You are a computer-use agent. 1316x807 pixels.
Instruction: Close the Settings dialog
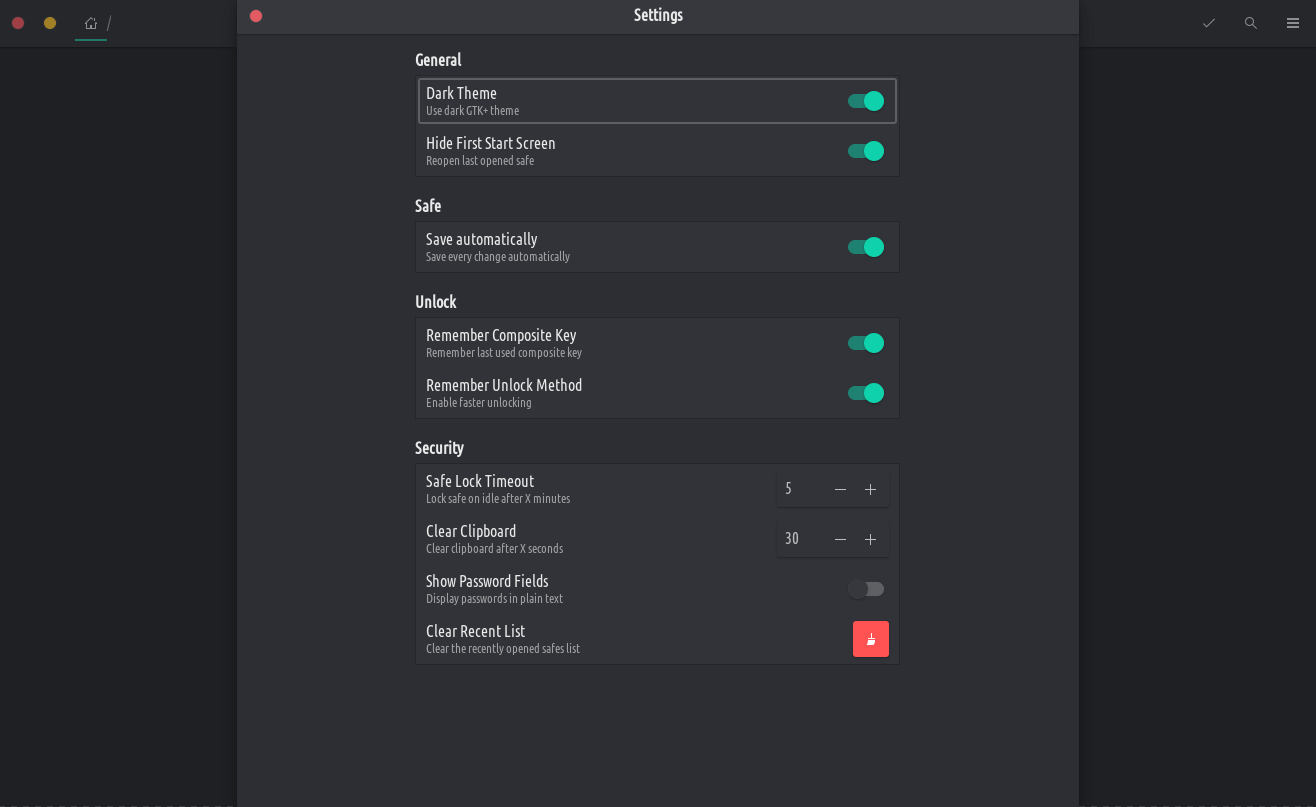click(x=256, y=16)
